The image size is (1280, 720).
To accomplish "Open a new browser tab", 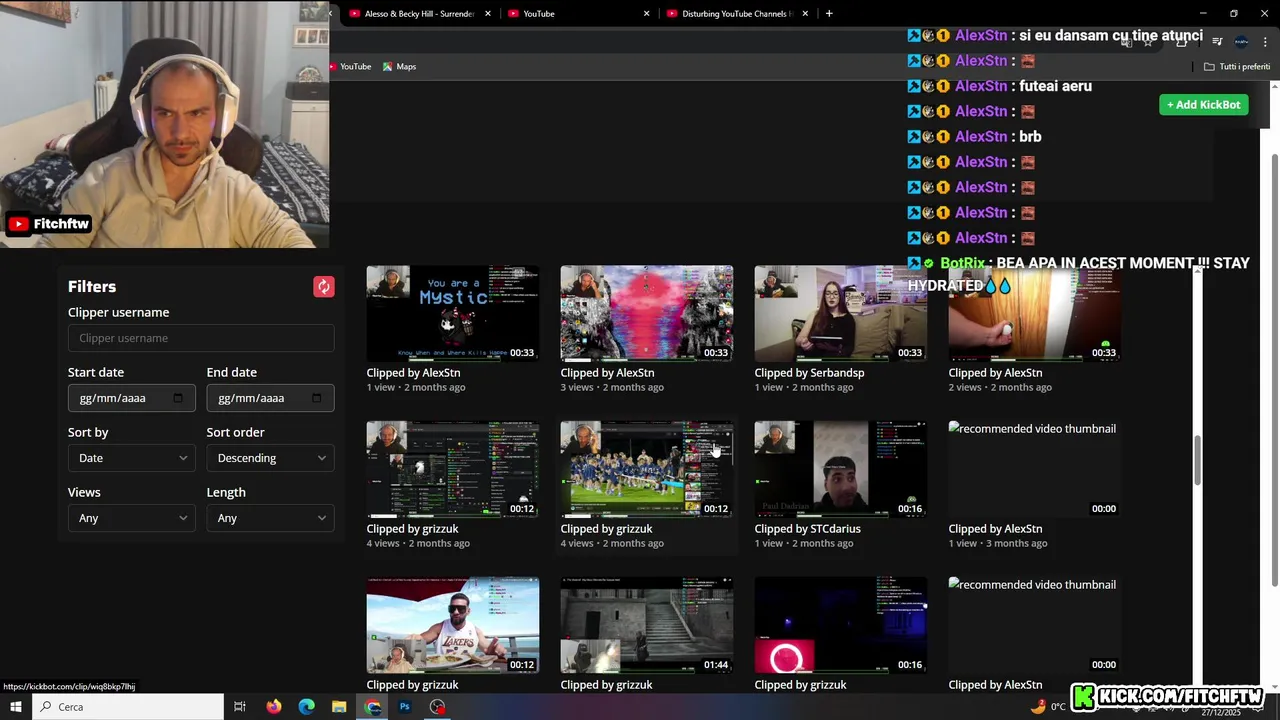I will [x=829, y=14].
